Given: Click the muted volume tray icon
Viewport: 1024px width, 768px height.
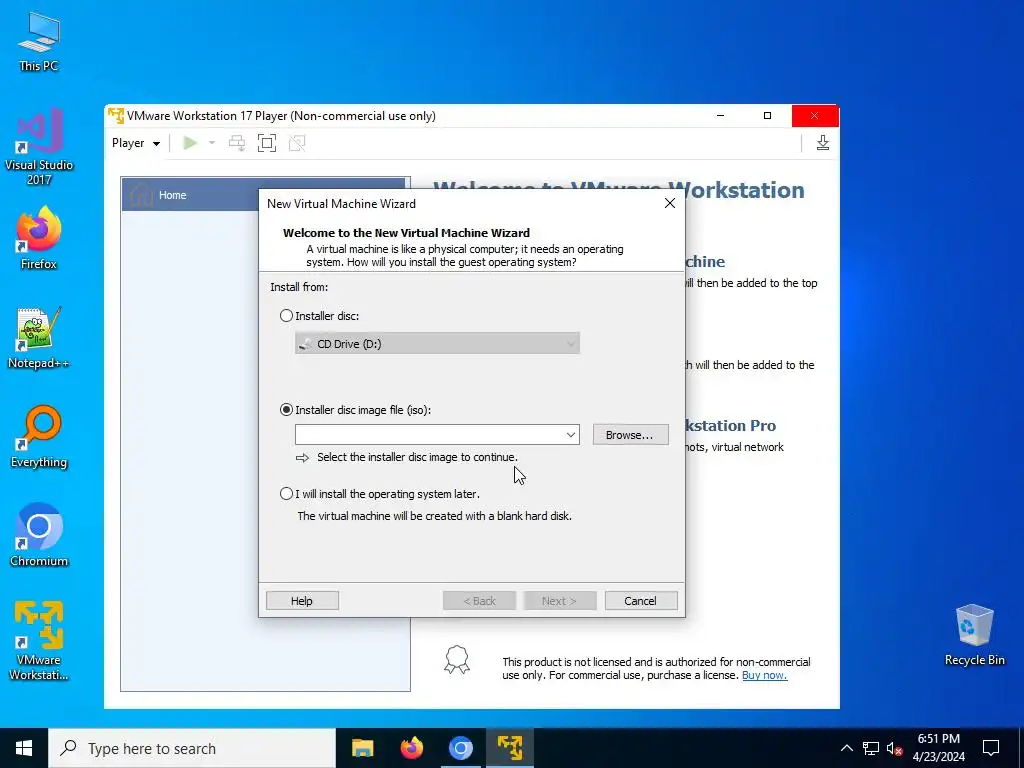Looking at the screenshot, I should point(894,748).
